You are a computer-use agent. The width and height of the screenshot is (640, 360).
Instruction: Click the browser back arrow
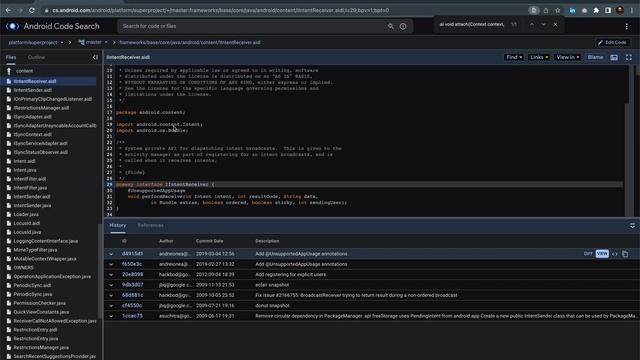pos(8,10)
